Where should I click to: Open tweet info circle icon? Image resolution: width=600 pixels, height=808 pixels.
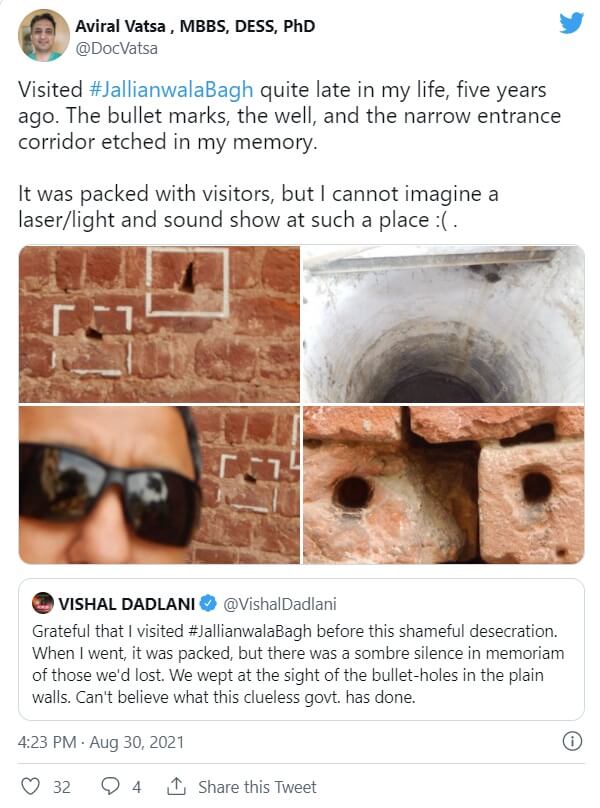(572, 742)
